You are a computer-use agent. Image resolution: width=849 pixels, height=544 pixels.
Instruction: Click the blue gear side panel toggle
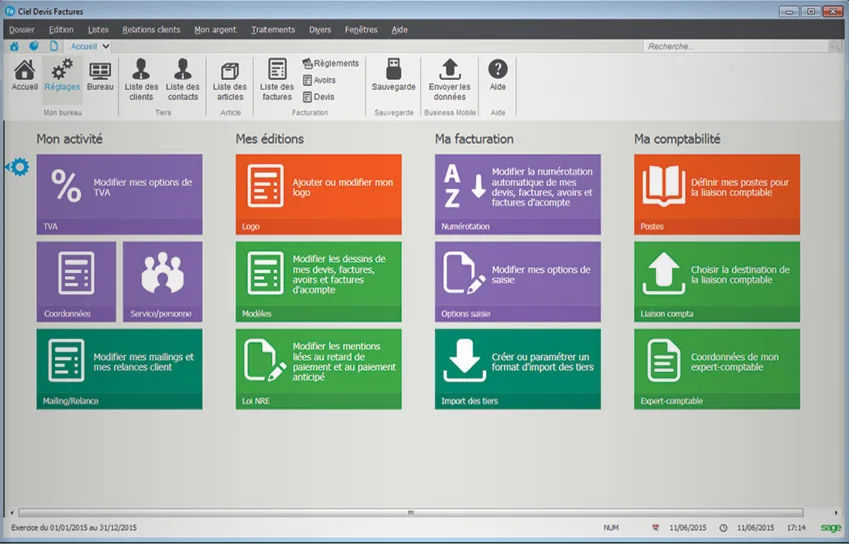point(18,167)
